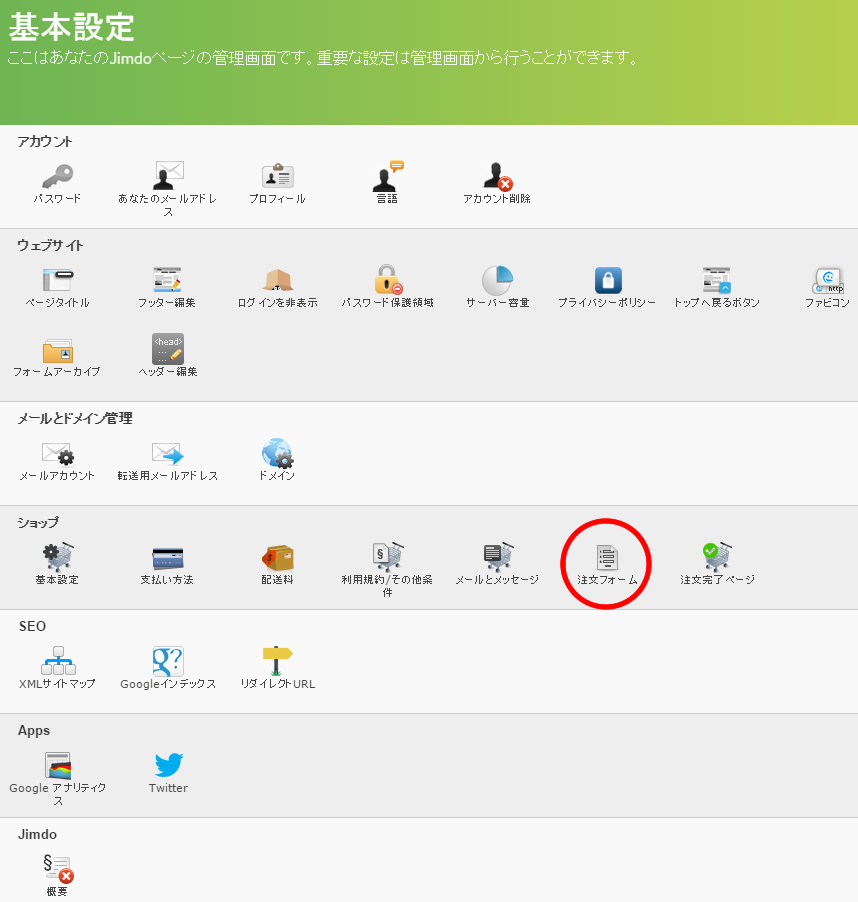Open the リダイレクトURL signpost icon

click(x=277, y=660)
